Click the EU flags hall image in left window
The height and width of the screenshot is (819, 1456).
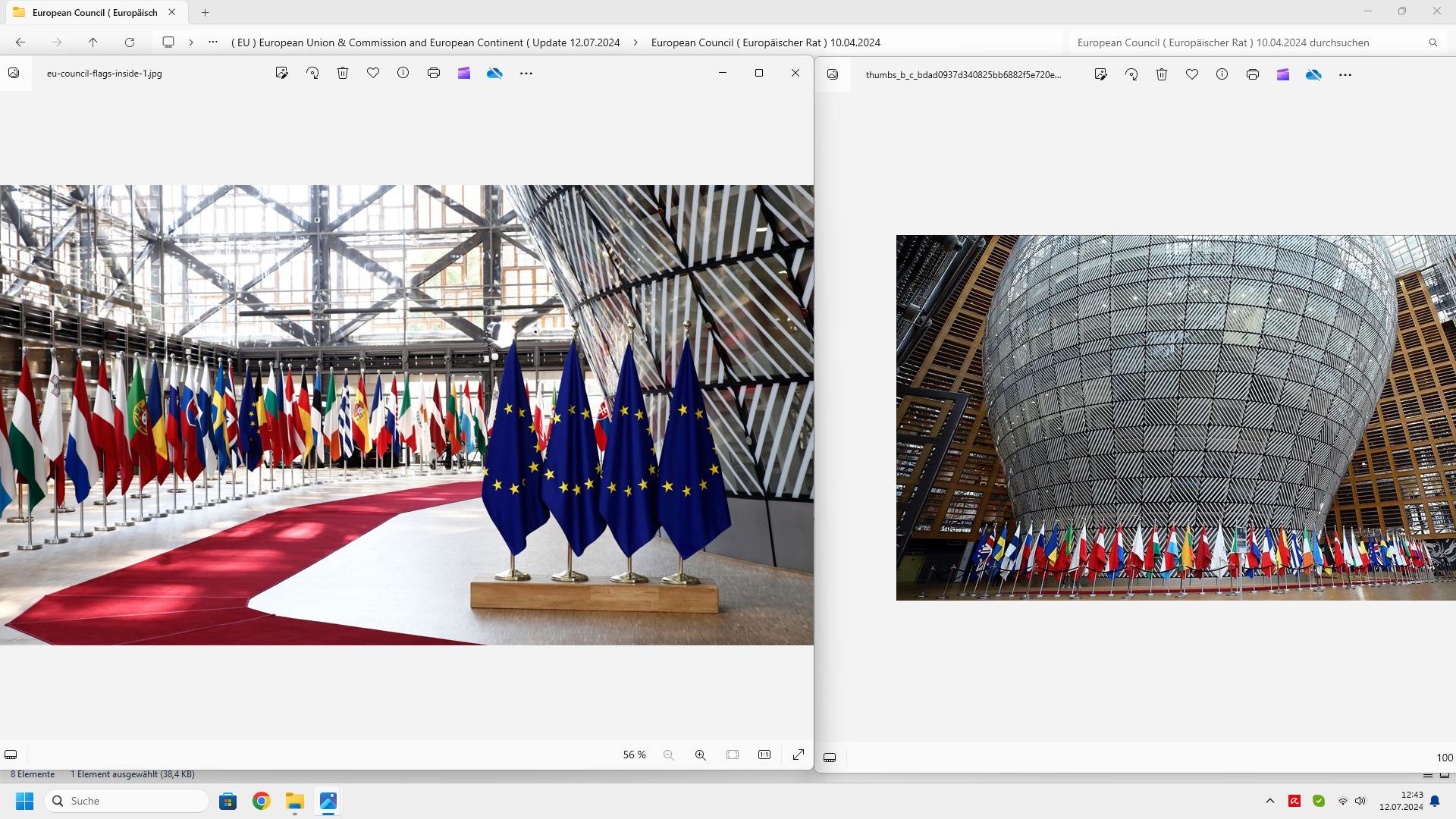406,415
